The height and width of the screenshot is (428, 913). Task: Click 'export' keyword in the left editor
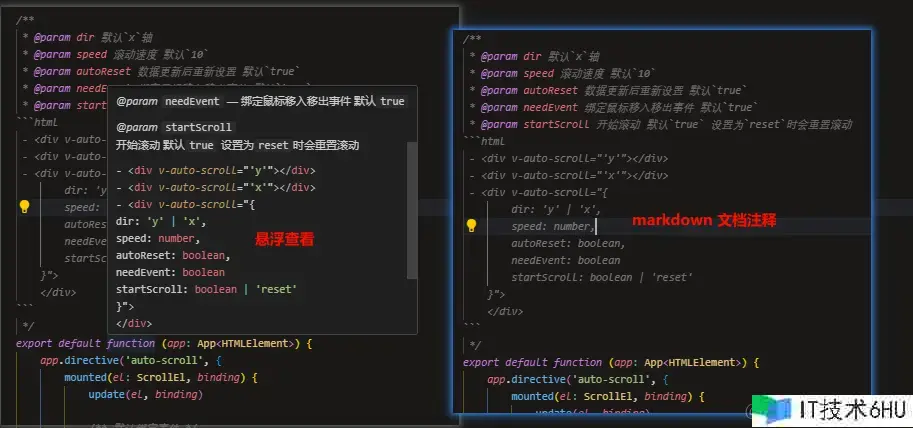(35, 343)
